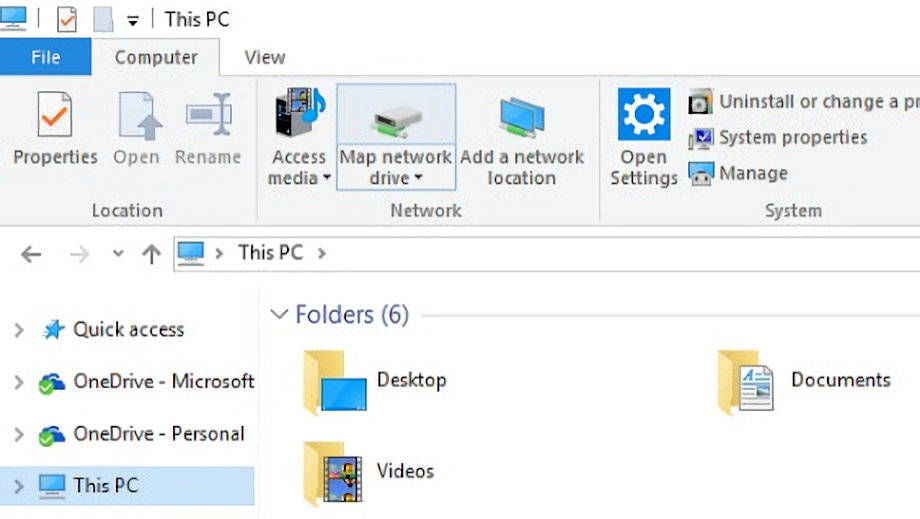Viewport: 920px width, 519px height.
Task: Click the Videos folder name
Action: pyautogui.click(x=405, y=471)
